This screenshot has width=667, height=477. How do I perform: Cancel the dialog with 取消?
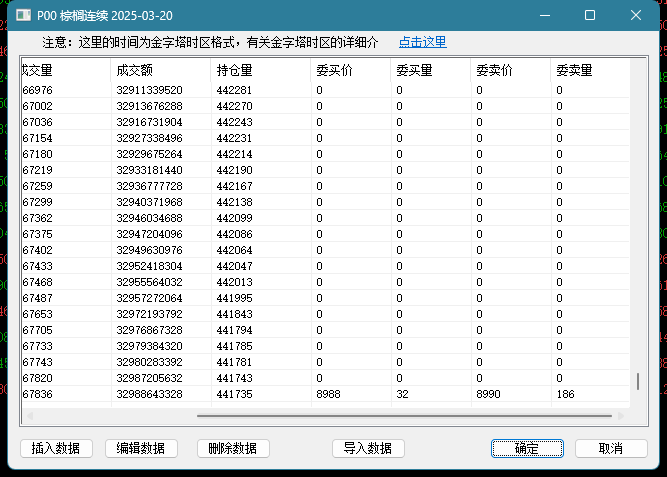click(611, 448)
